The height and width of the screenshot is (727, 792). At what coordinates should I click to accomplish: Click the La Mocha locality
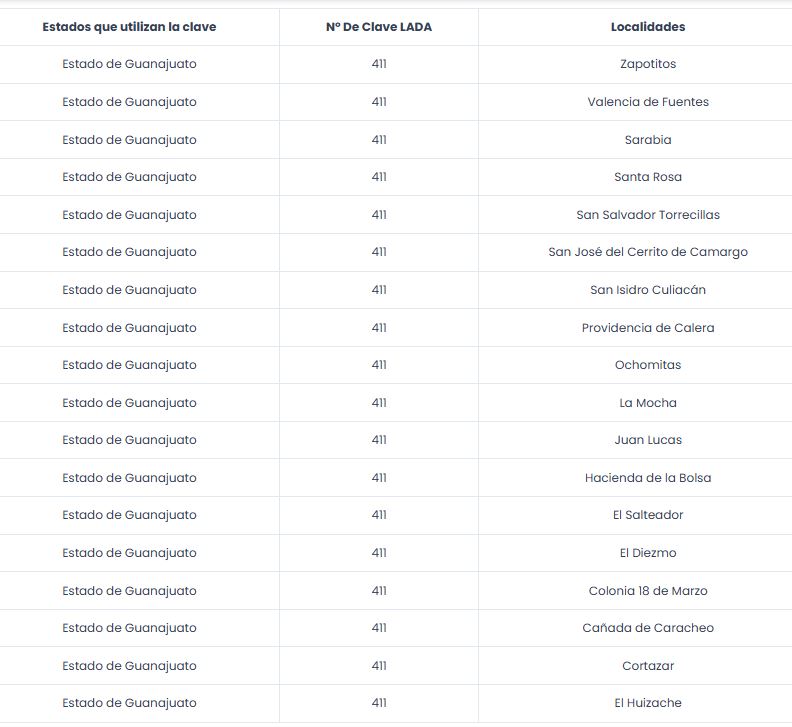click(x=648, y=403)
